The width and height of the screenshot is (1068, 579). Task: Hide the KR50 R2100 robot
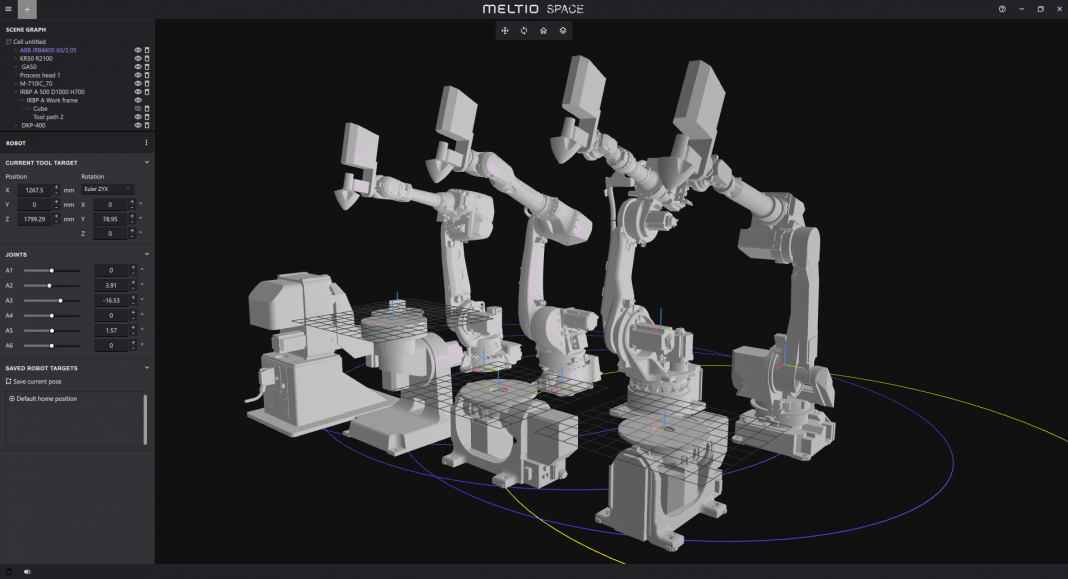pos(138,59)
